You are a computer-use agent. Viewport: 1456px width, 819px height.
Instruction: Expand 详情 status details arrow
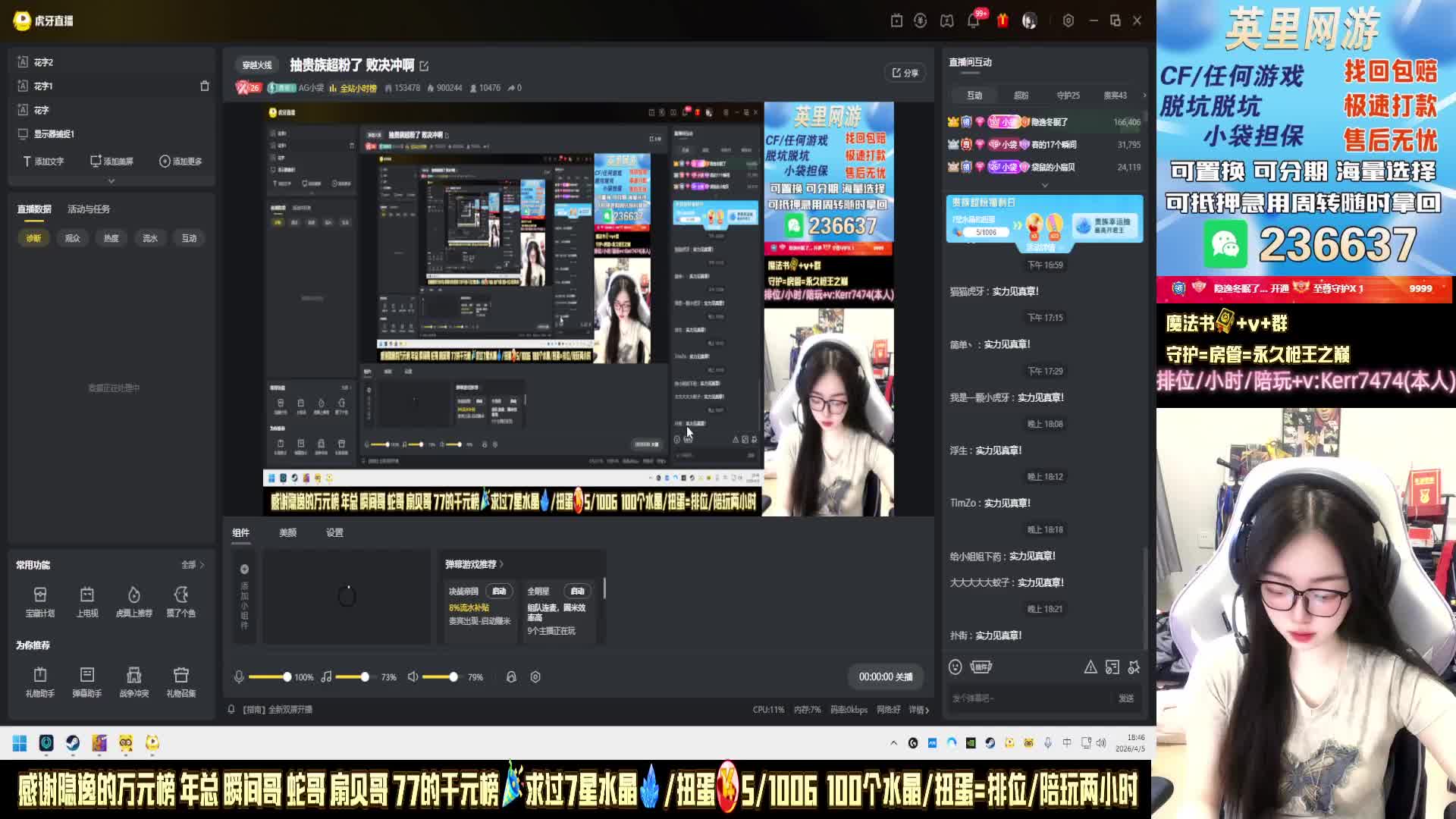click(920, 710)
